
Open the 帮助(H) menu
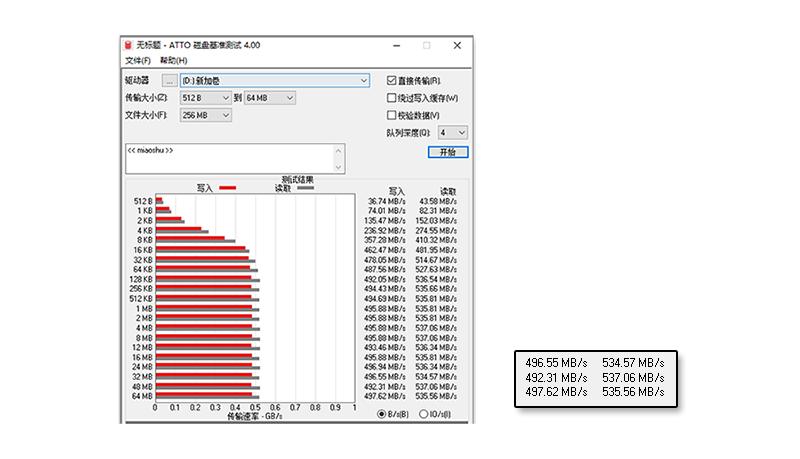click(173, 60)
